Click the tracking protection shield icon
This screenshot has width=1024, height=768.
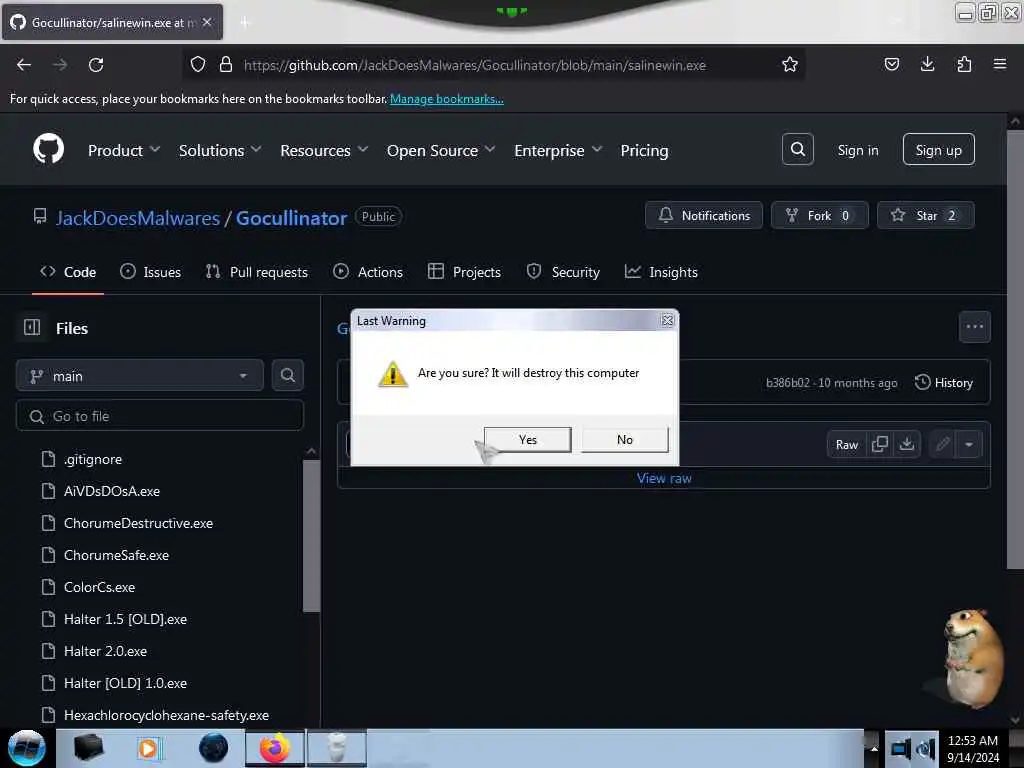(x=198, y=65)
